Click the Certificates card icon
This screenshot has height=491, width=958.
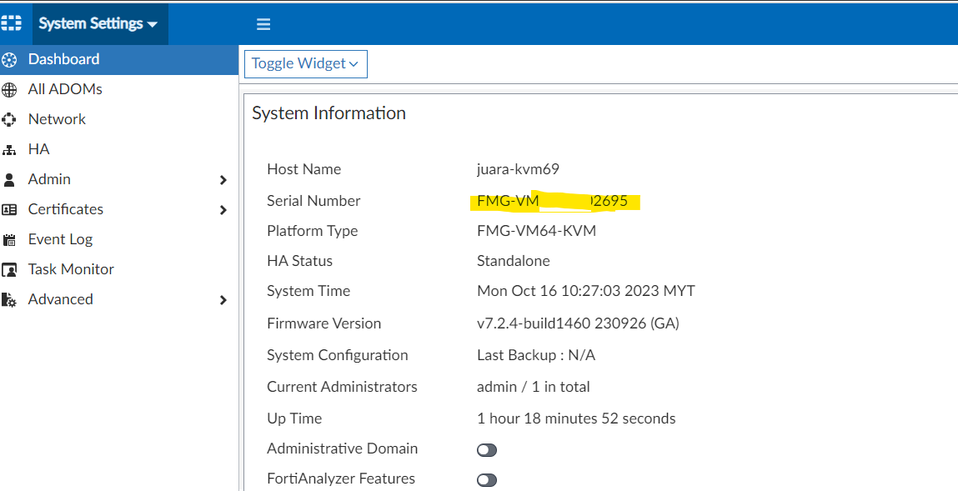(10, 210)
